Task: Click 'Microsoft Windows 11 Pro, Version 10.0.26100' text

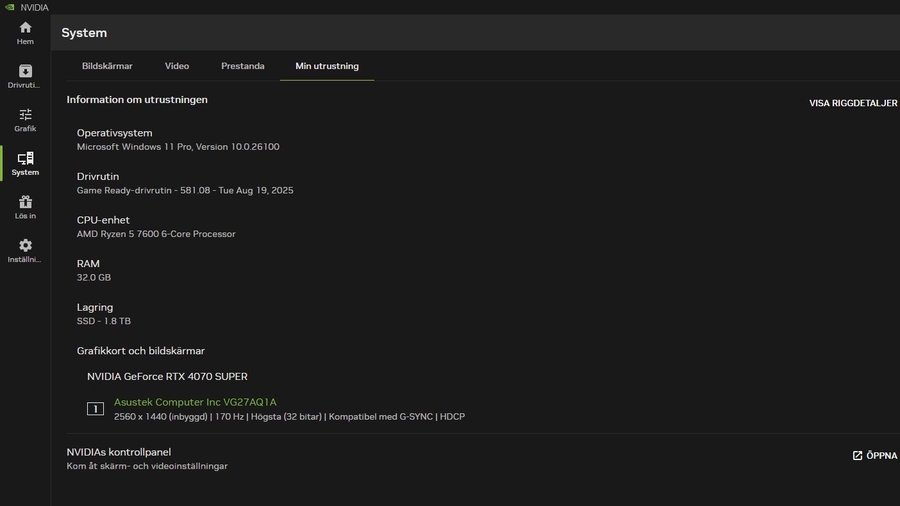Action: click(179, 147)
